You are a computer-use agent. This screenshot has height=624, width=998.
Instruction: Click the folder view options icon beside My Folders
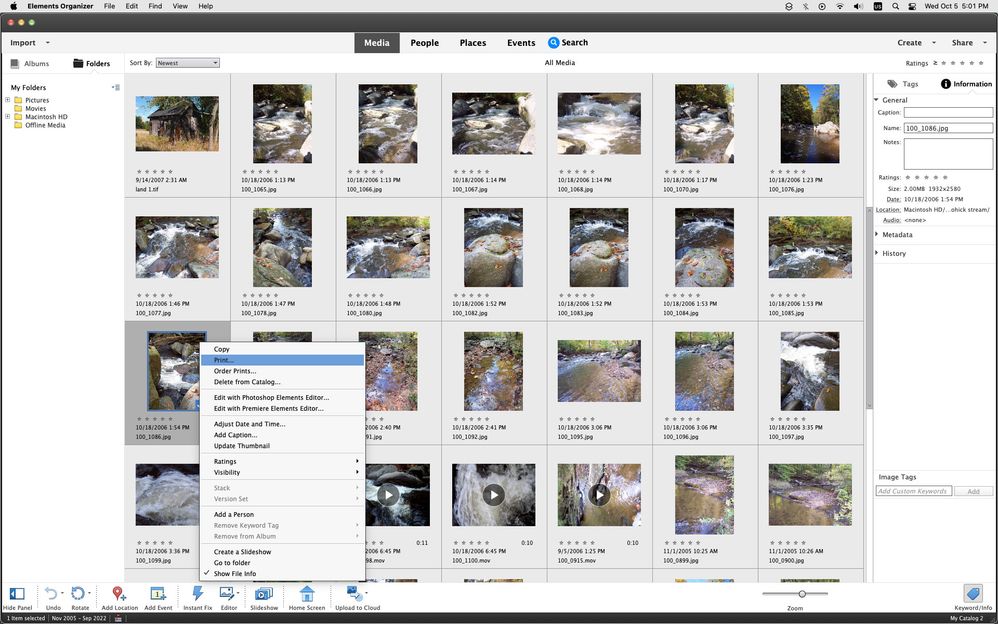116,87
